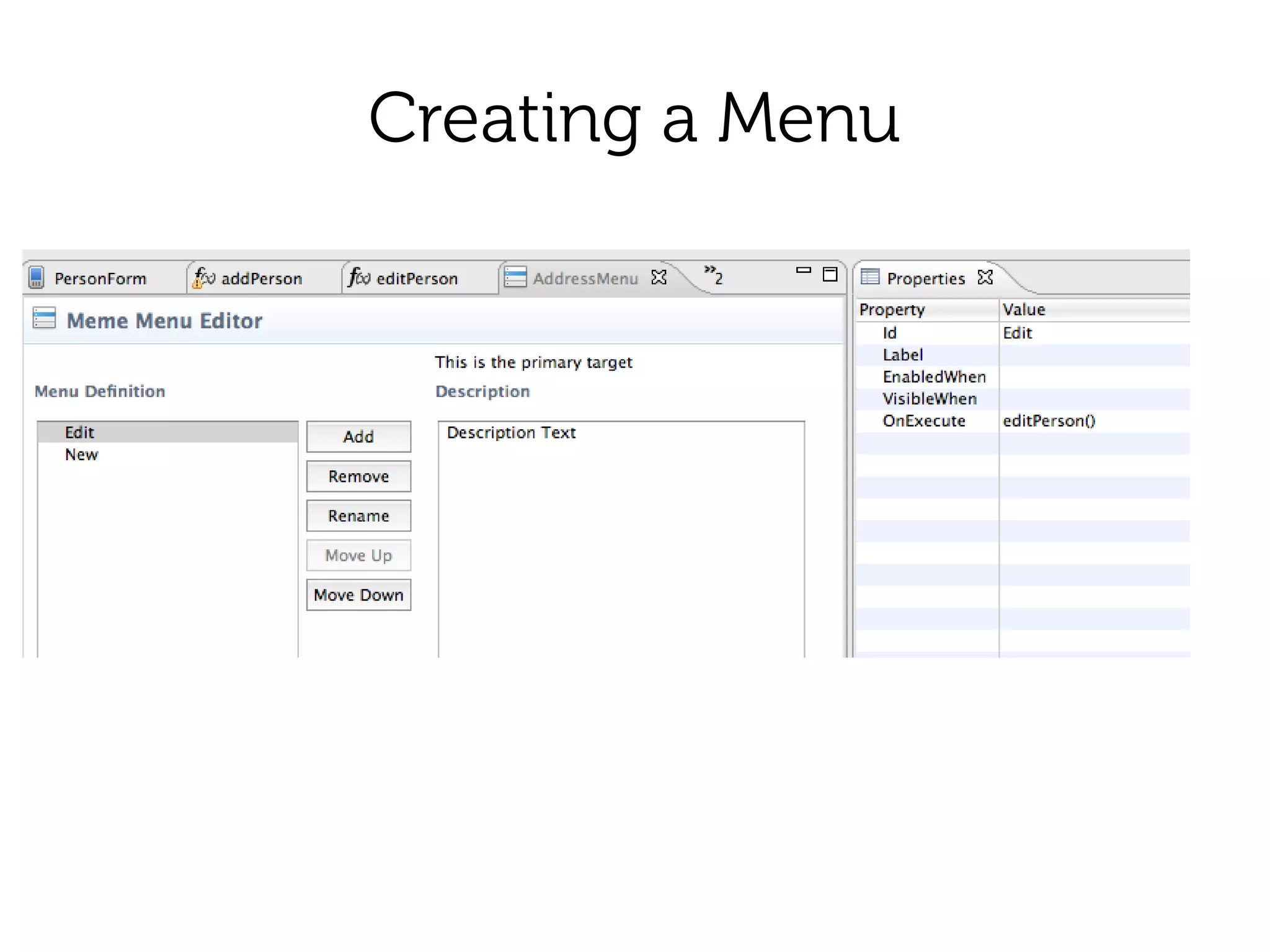Click the Properties view table icon
Viewport: 1270px width, 952px height.
(870, 277)
